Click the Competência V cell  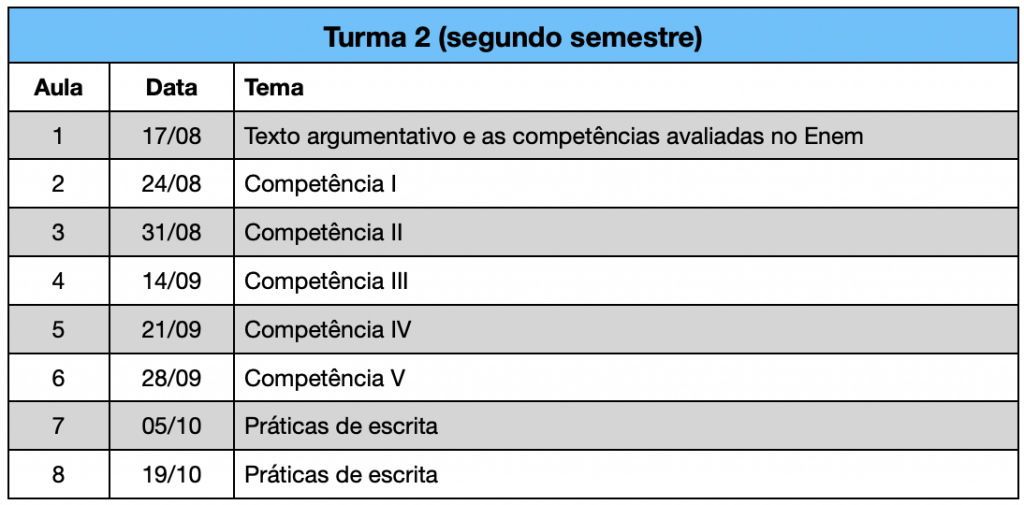625,377
